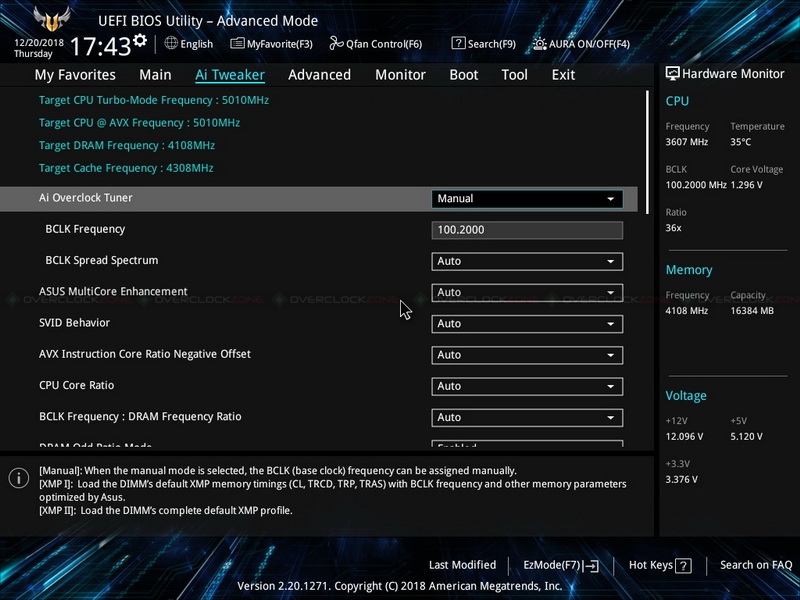This screenshot has width=800, height=600.
Task: Click the AURA light icon
Action: [x=540, y=44]
